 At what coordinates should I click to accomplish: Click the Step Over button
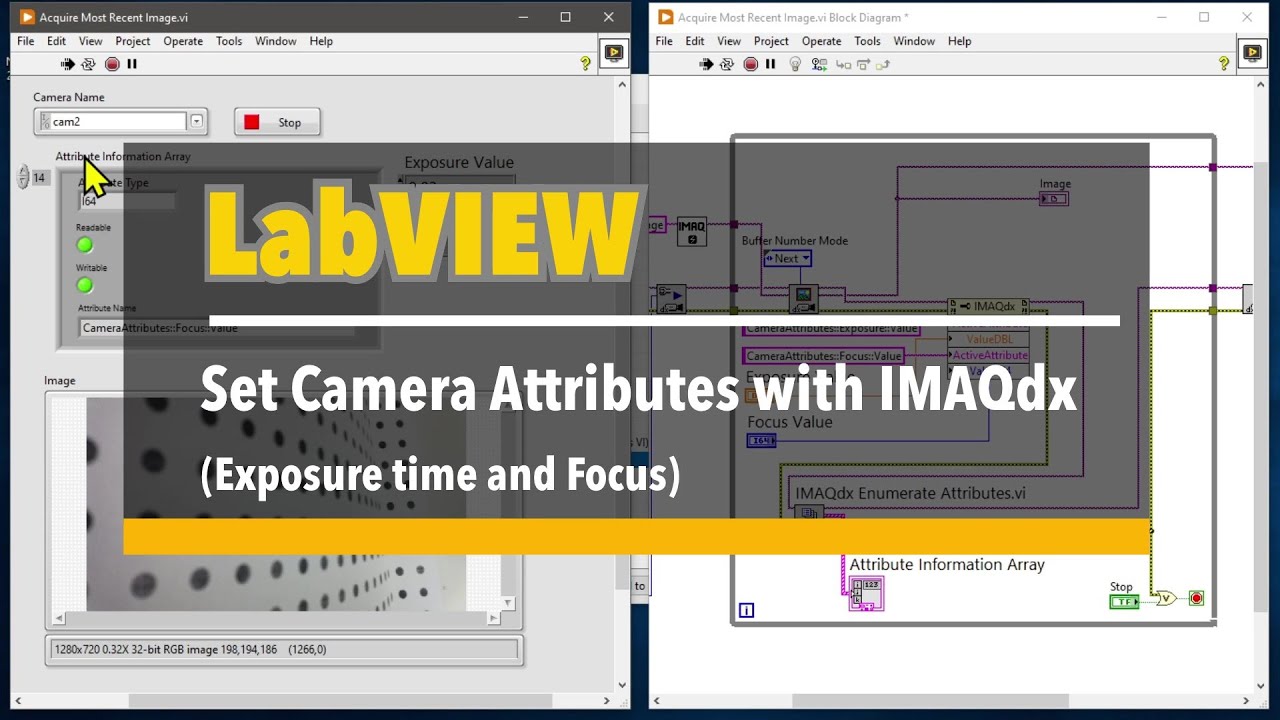[863, 64]
